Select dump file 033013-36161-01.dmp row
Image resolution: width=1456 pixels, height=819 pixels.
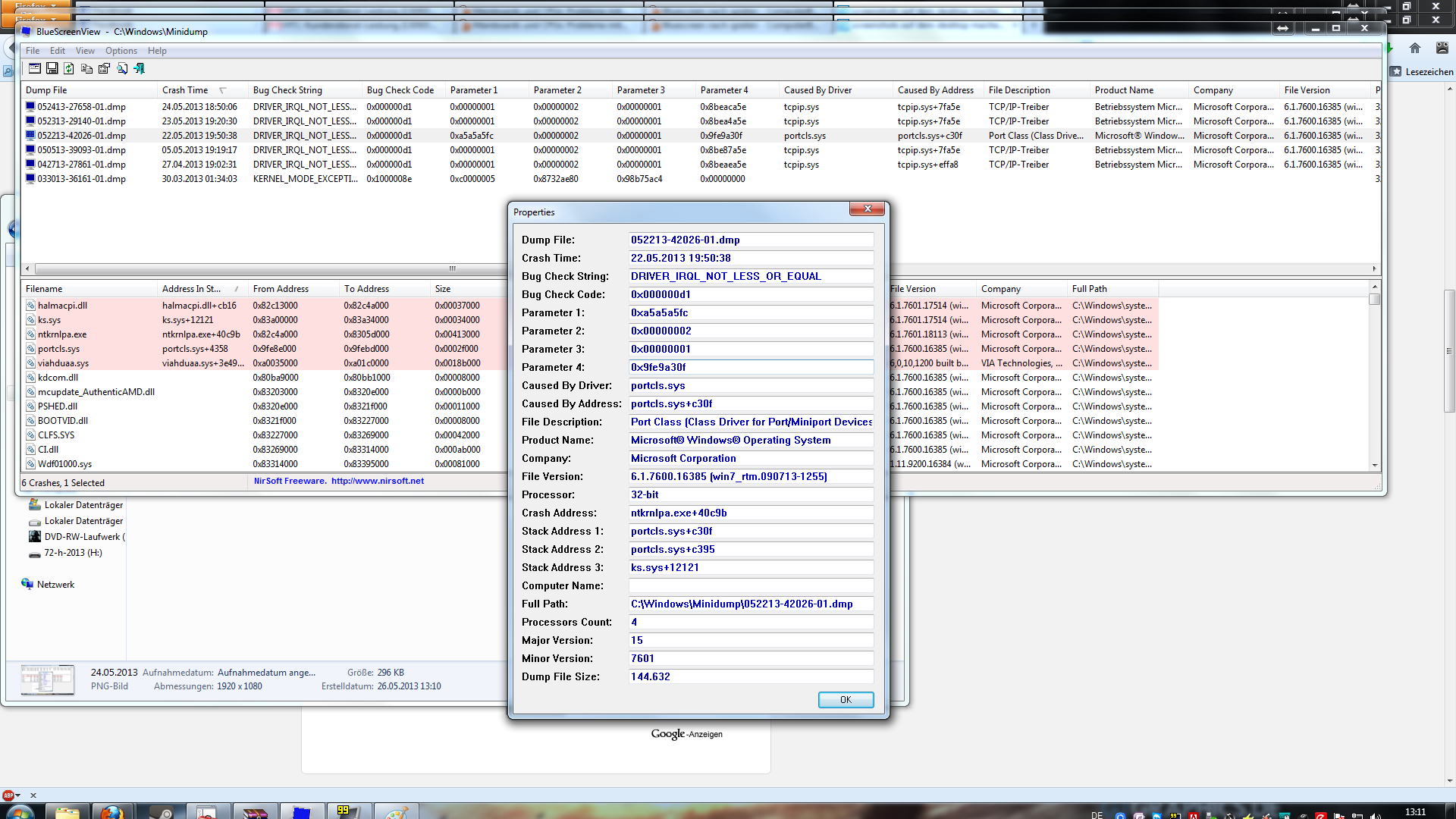tap(82, 179)
